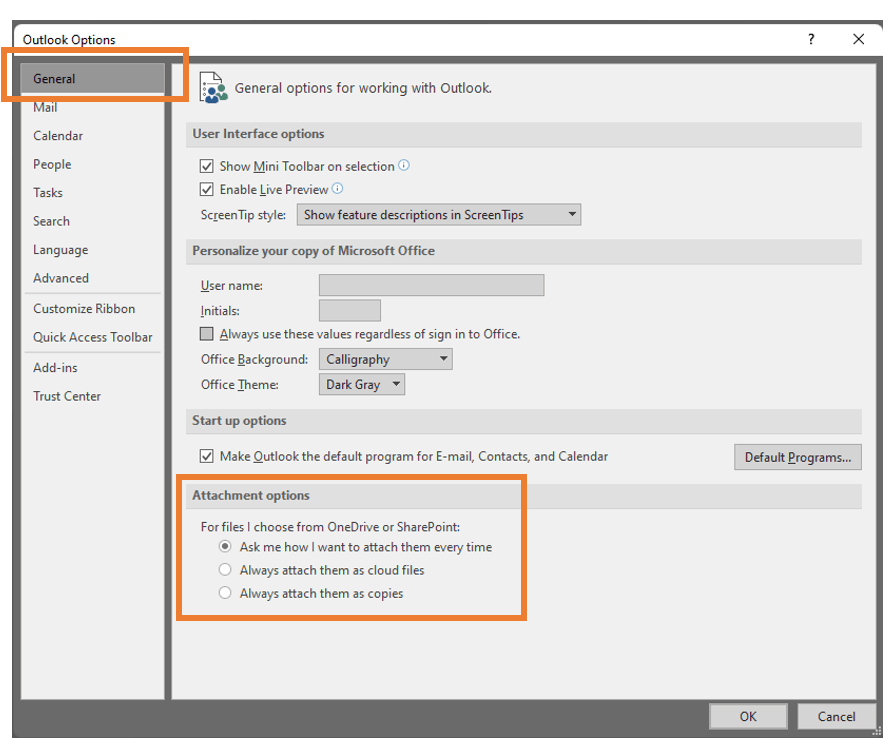Click the User name input field
This screenshot has width=891, height=741.
coord(431,285)
